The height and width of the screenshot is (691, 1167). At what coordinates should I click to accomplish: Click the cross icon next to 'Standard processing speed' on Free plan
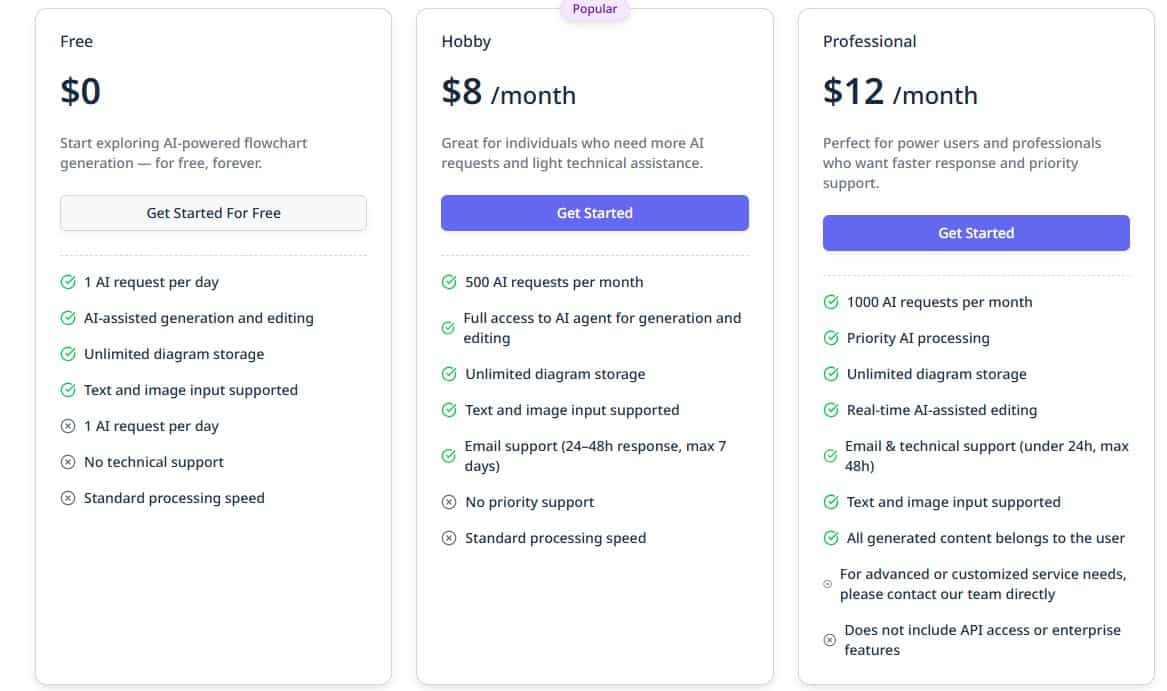[67, 497]
